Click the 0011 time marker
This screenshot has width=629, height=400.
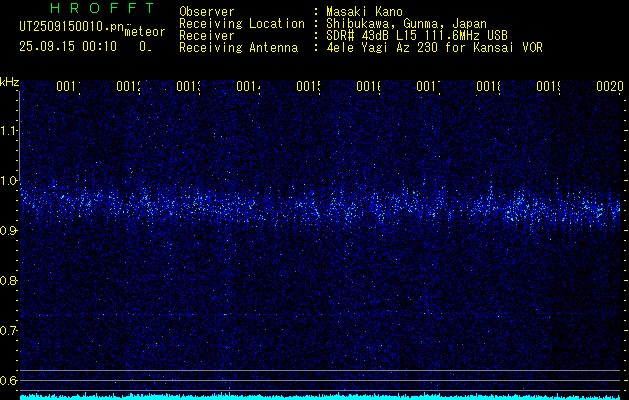(68, 86)
